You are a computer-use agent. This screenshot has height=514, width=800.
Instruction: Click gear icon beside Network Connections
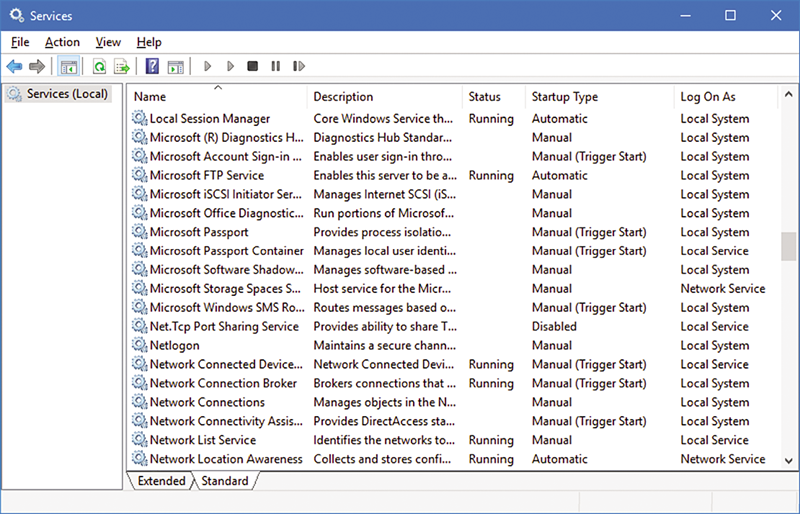pyautogui.click(x=139, y=402)
